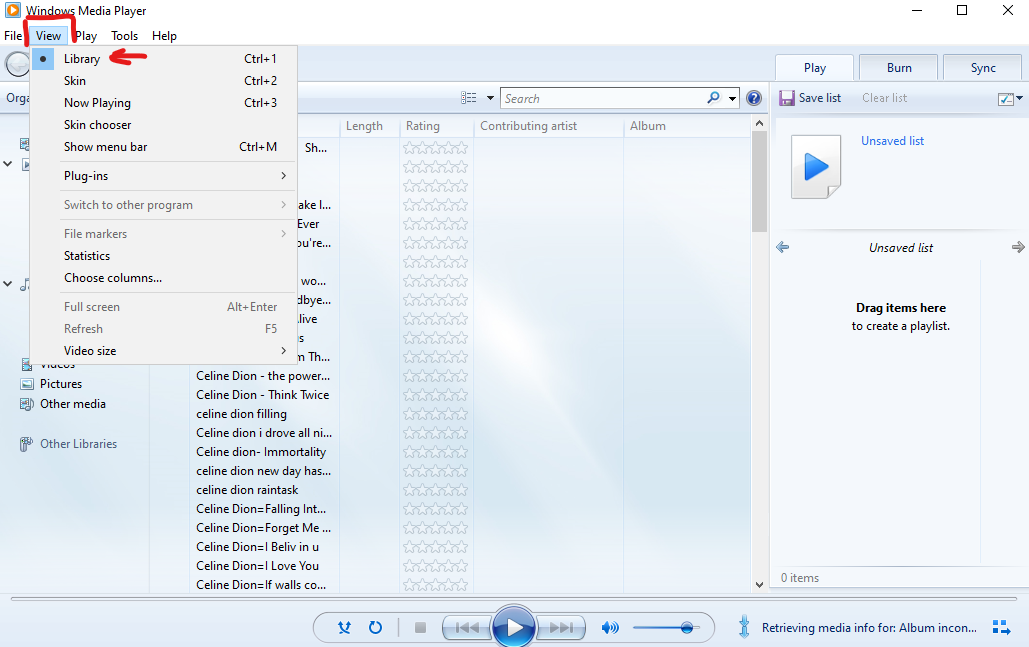Click inside the Search field
Image resolution: width=1029 pixels, height=647 pixels.
pos(604,98)
